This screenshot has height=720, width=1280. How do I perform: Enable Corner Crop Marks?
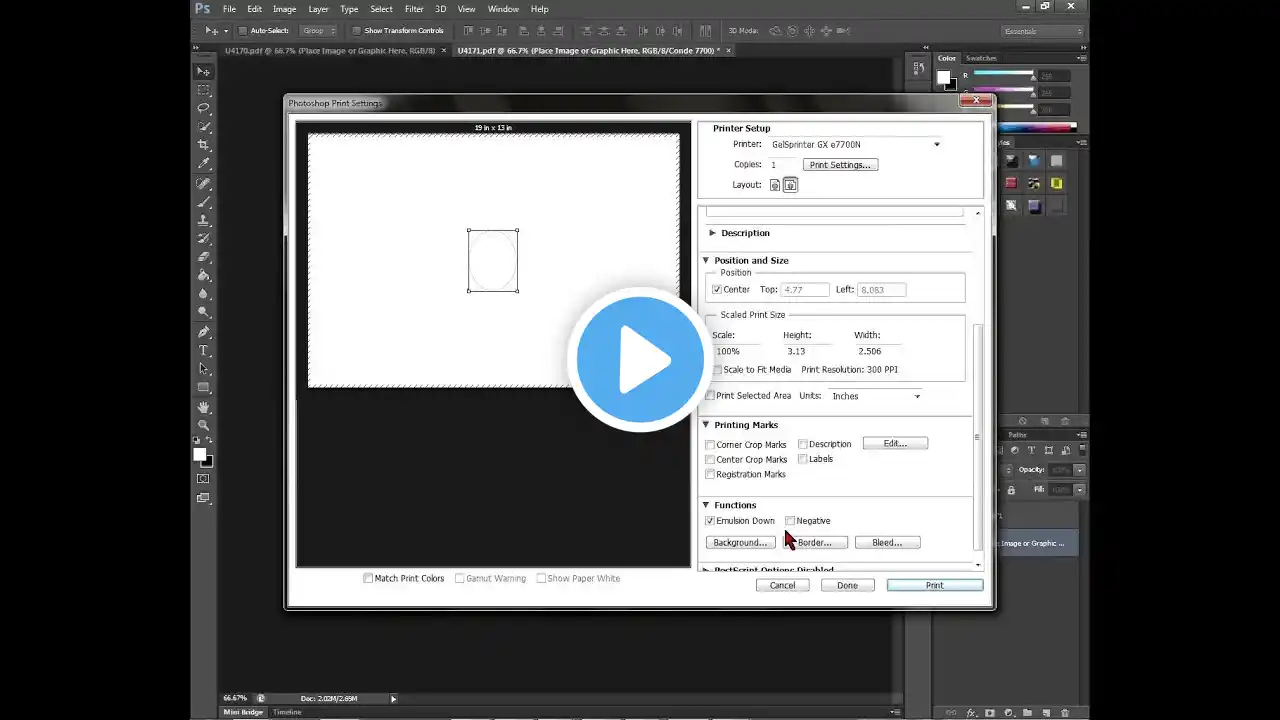(x=710, y=445)
